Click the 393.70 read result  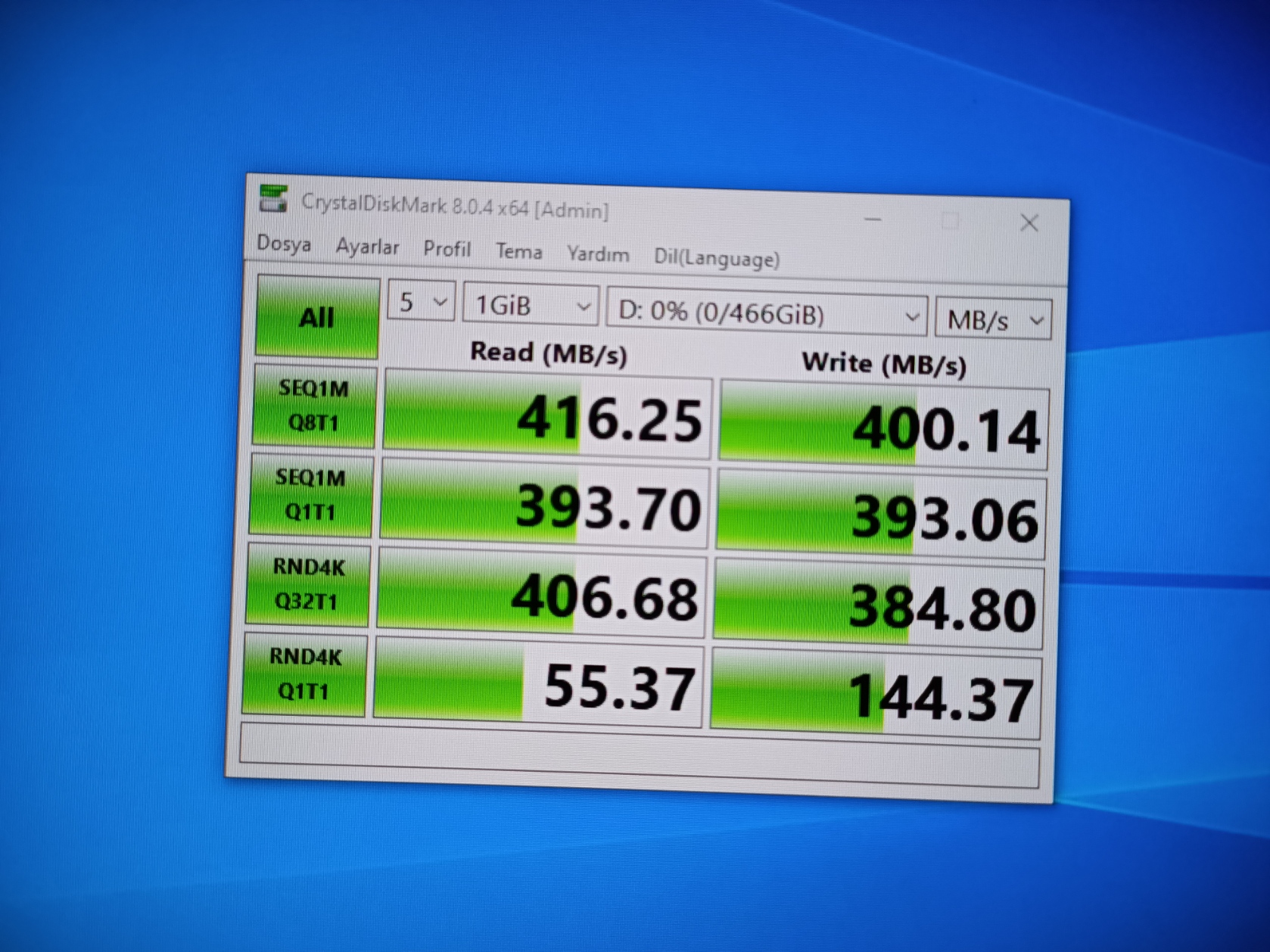tap(544, 503)
